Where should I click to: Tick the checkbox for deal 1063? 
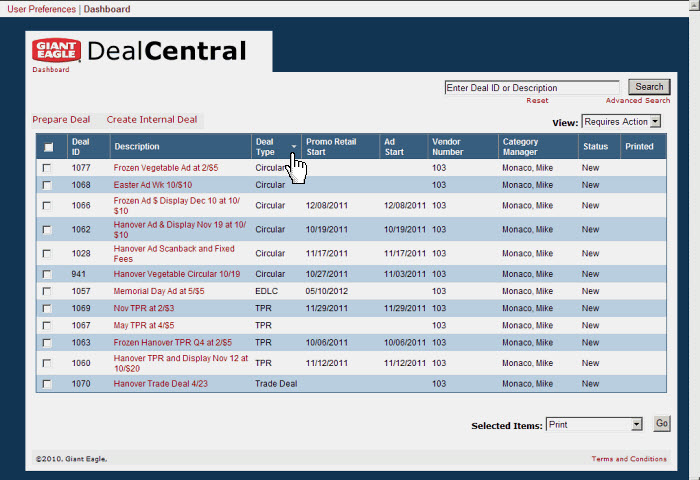[46, 343]
